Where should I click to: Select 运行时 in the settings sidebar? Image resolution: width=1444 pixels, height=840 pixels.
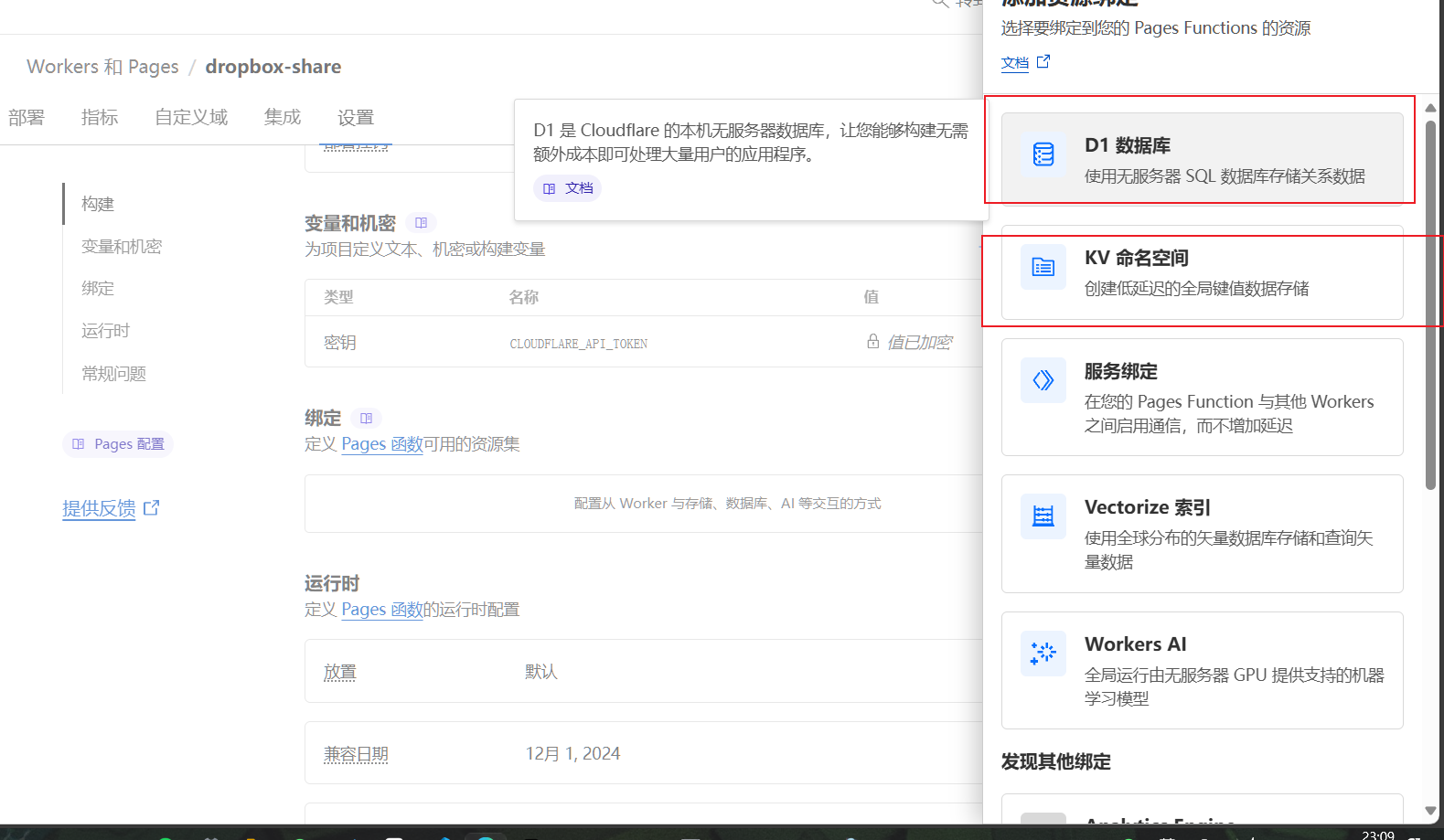[106, 331]
